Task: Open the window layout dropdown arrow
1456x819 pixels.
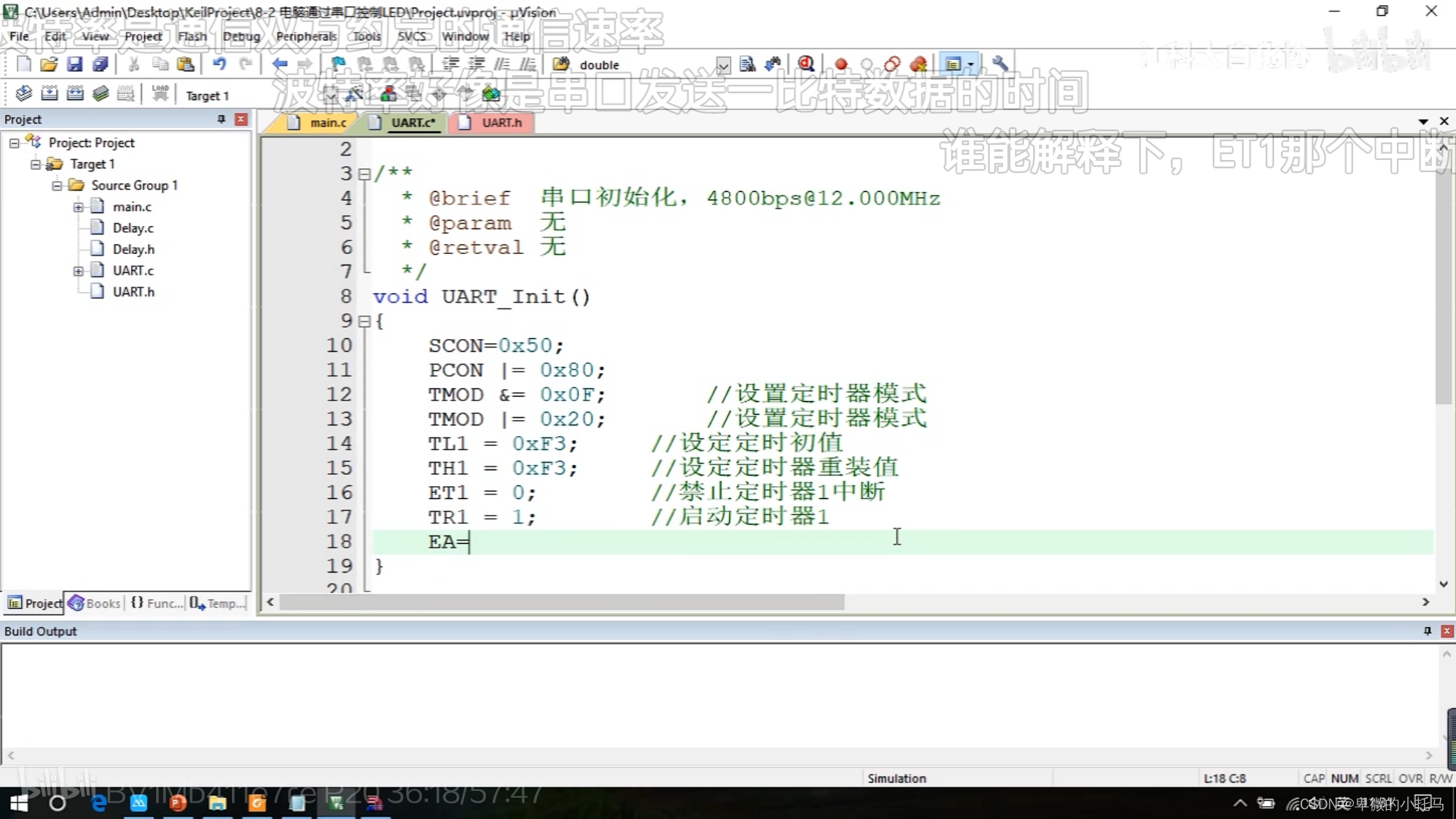Action: pos(971,65)
